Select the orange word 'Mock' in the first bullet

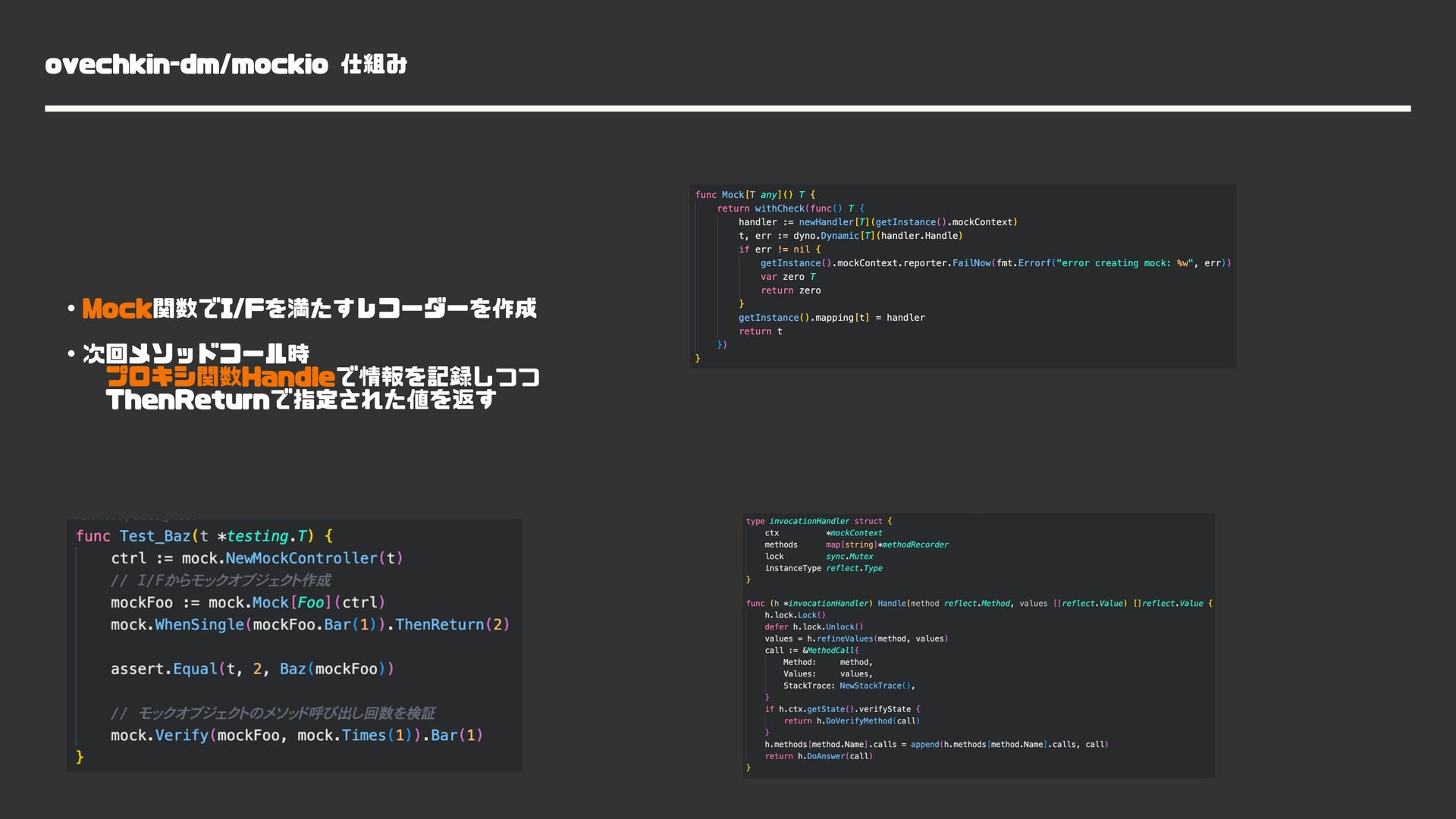[117, 308]
